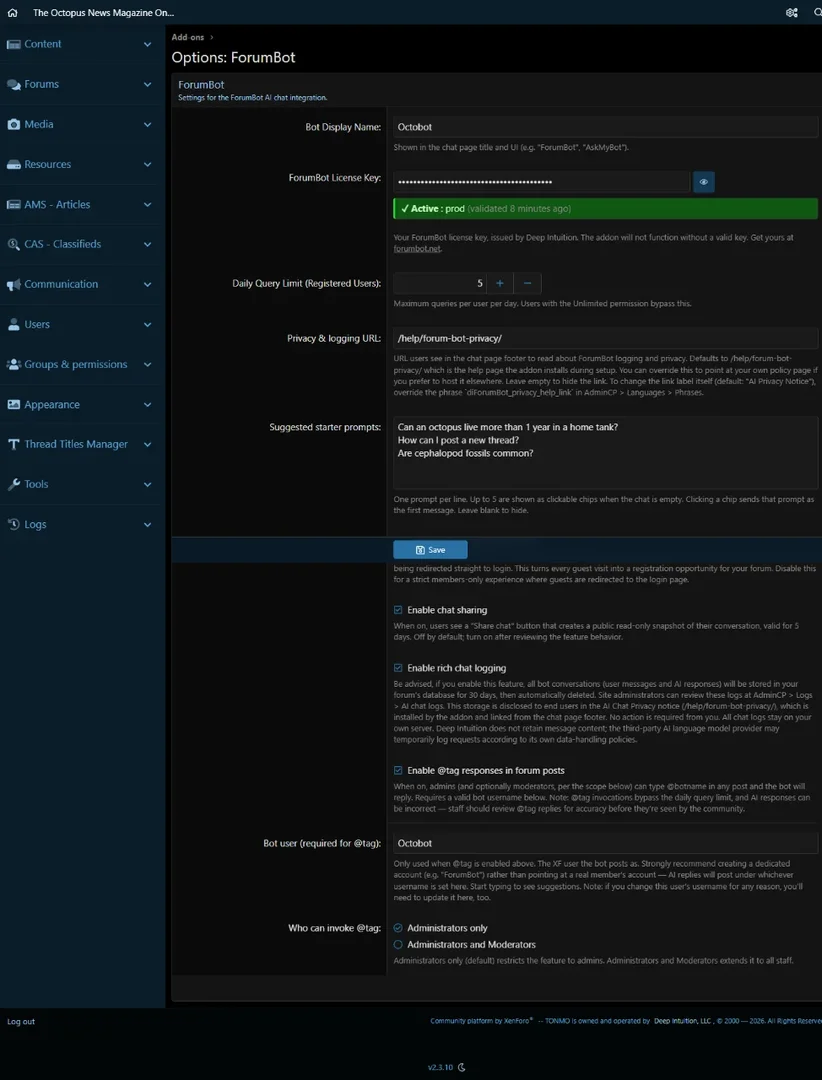Expand the Users menu chevron
This screenshot has height=1080, width=822.
pyautogui.click(x=147, y=324)
